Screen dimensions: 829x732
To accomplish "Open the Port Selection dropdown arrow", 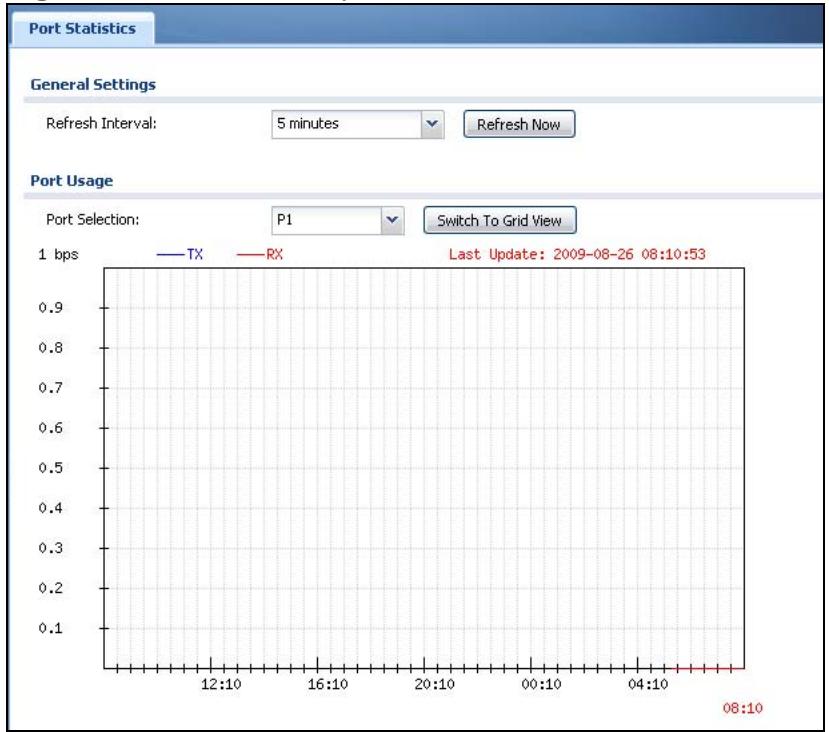I will (x=392, y=220).
